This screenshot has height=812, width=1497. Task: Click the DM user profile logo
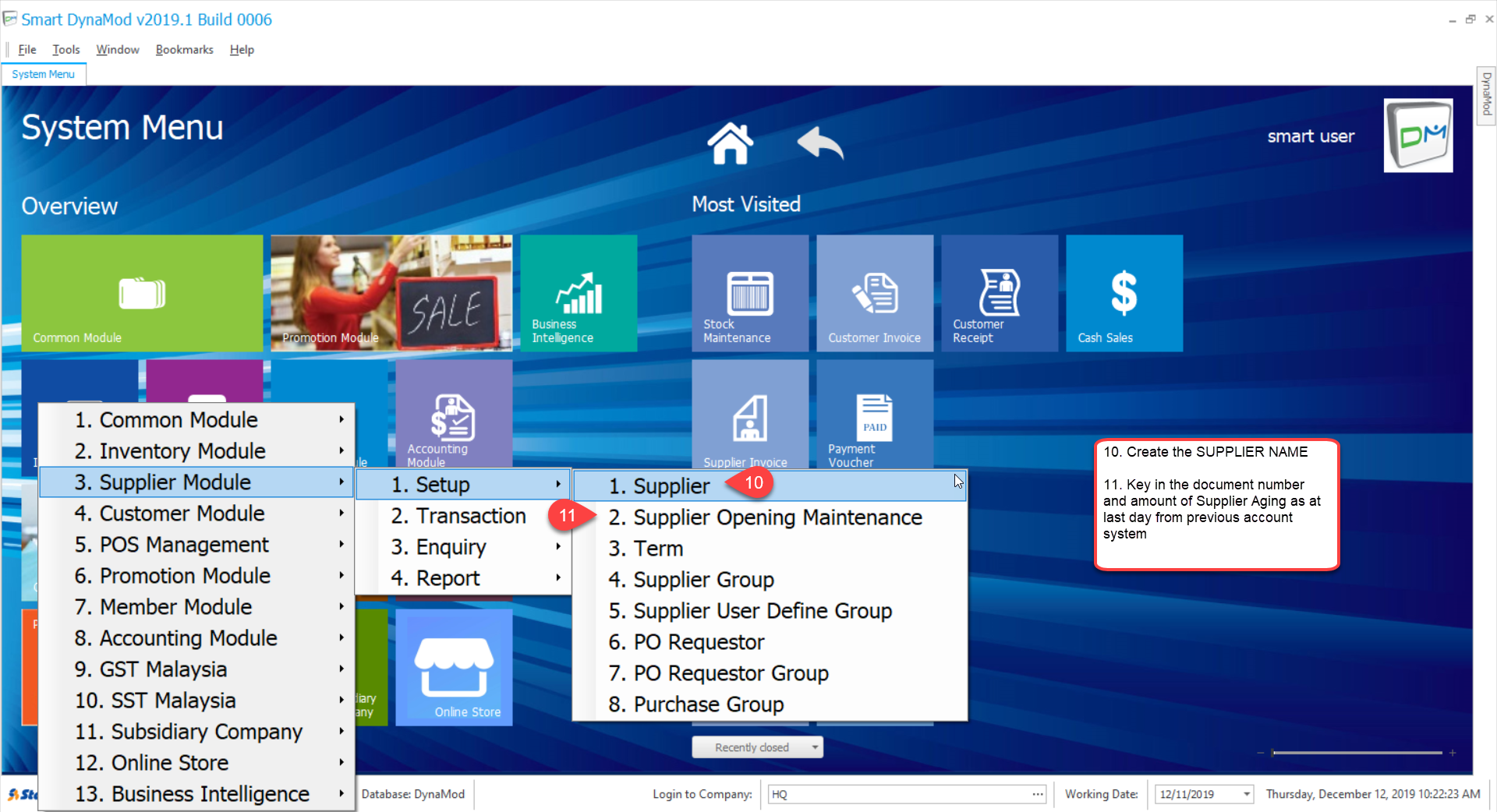tap(1417, 136)
